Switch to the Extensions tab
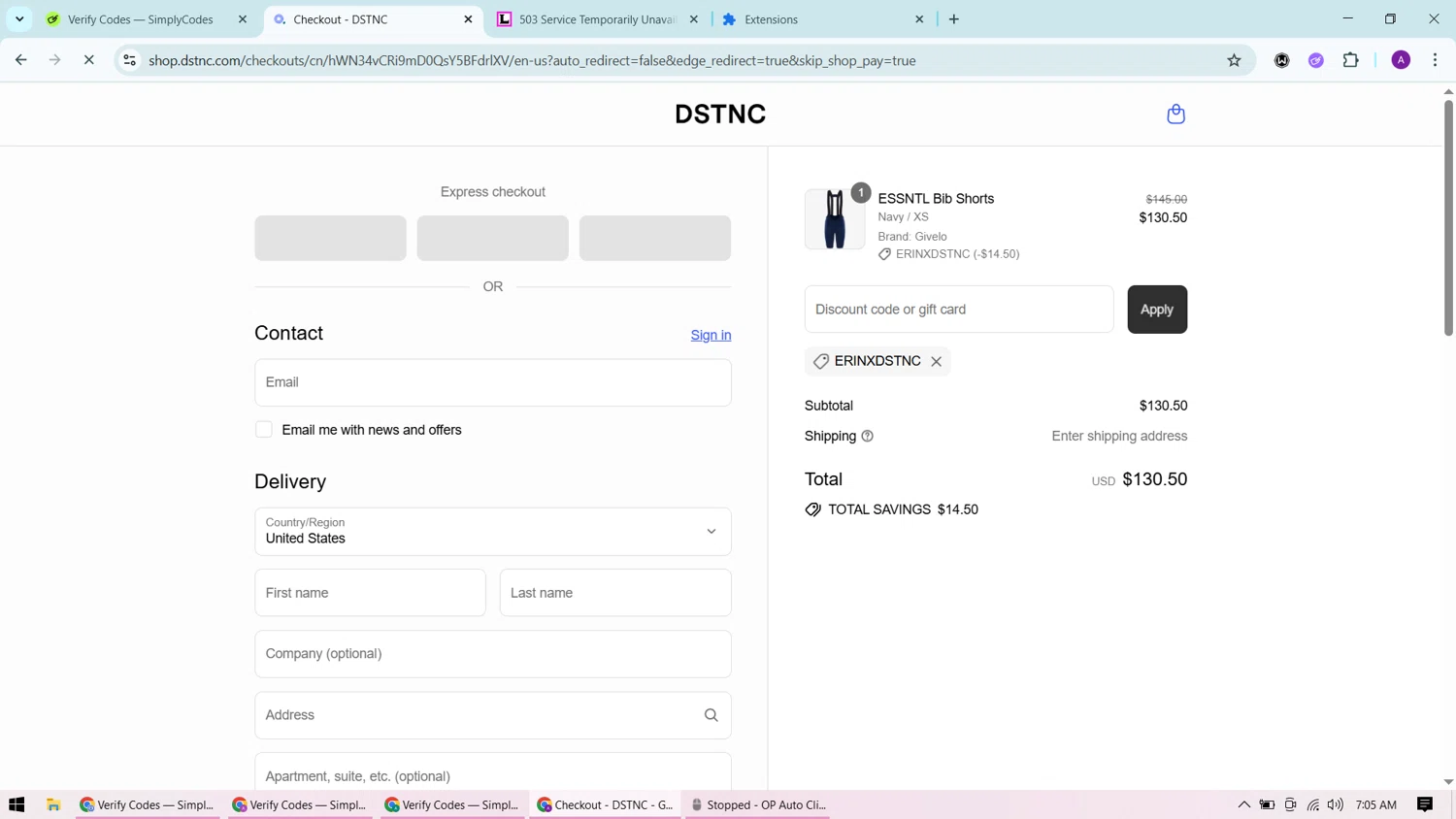This screenshot has width=1456, height=819. click(771, 19)
